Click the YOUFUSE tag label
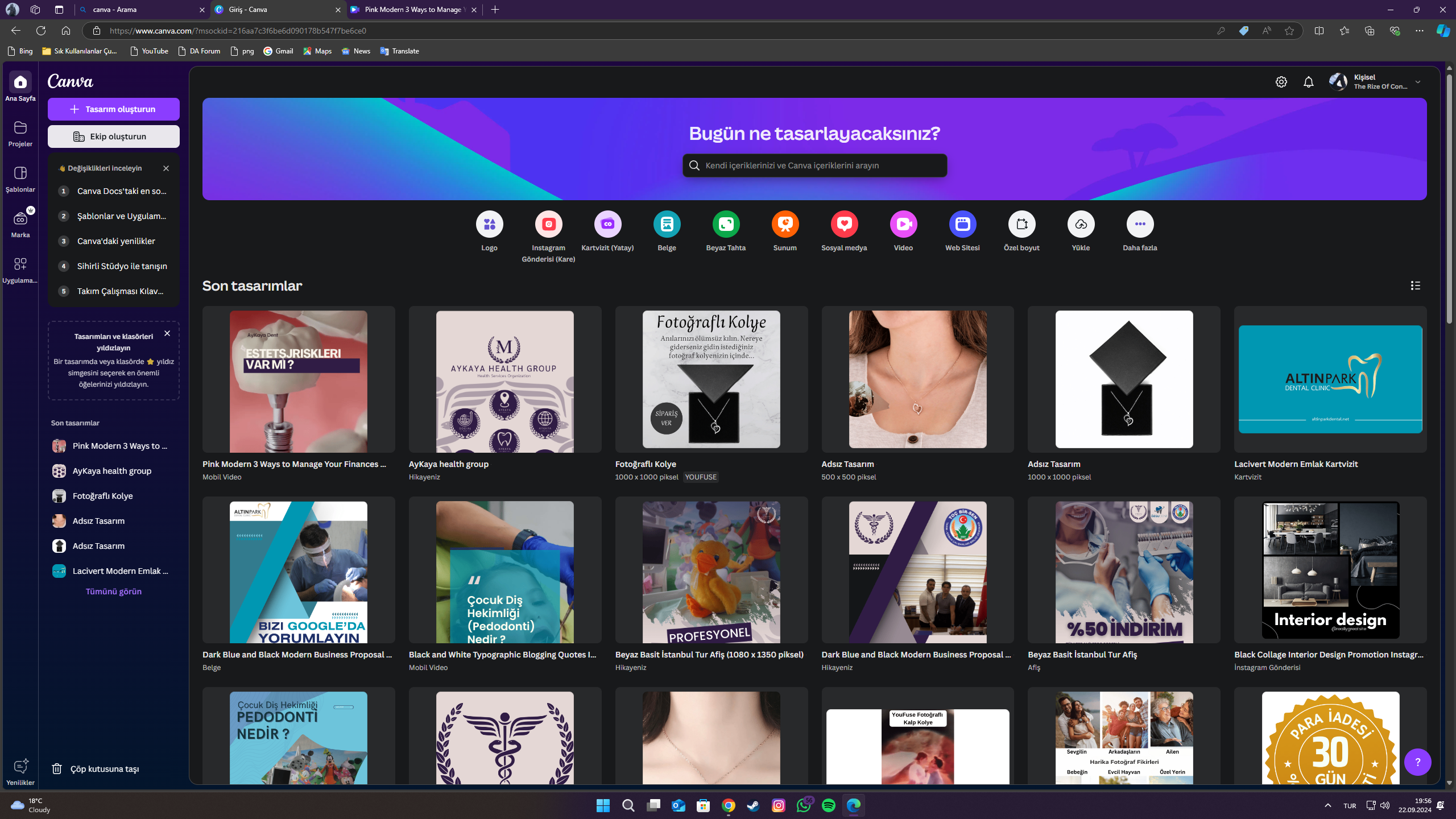This screenshot has height=819, width=1456. tap(701, 477)
